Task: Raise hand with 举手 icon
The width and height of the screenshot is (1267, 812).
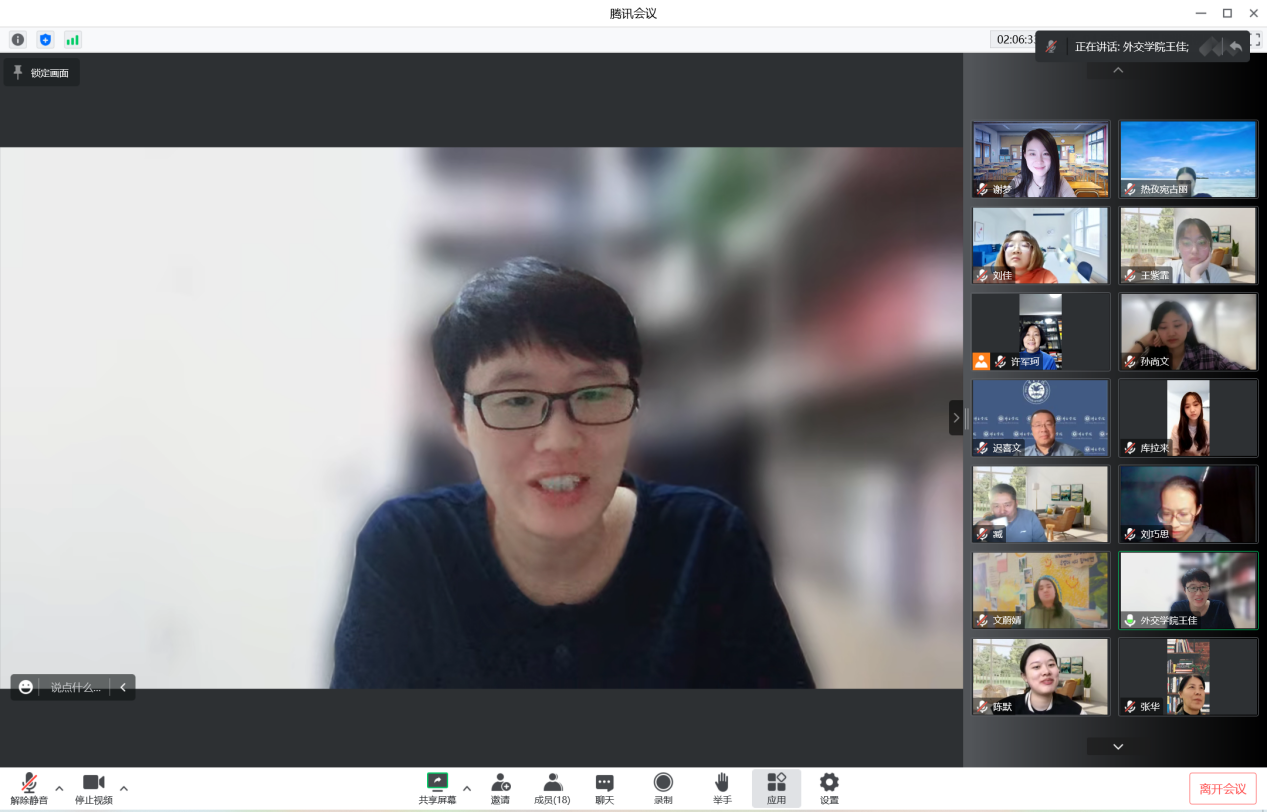Action: [x=722, y=787]
